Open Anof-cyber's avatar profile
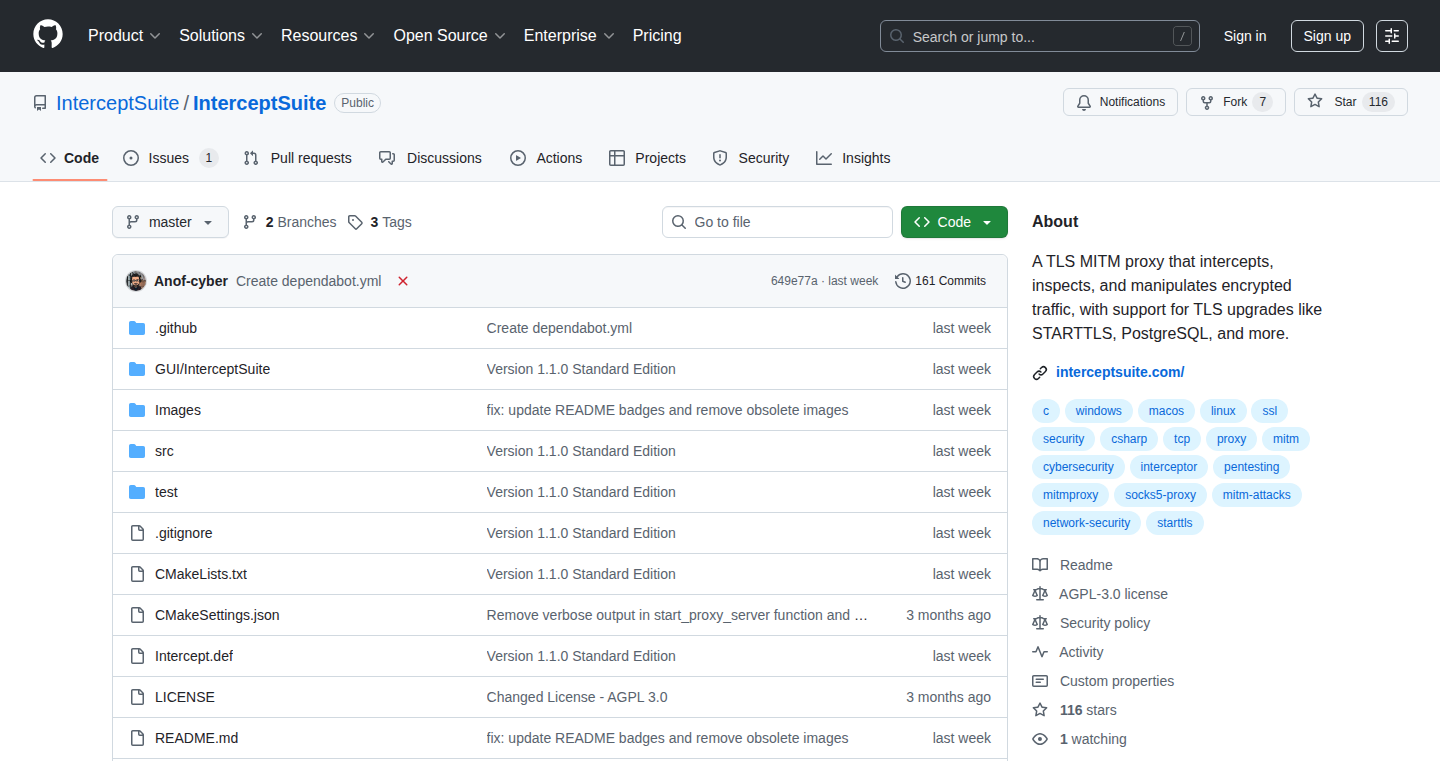Viewport: 1440px width, 761px height. pos(136,281)
